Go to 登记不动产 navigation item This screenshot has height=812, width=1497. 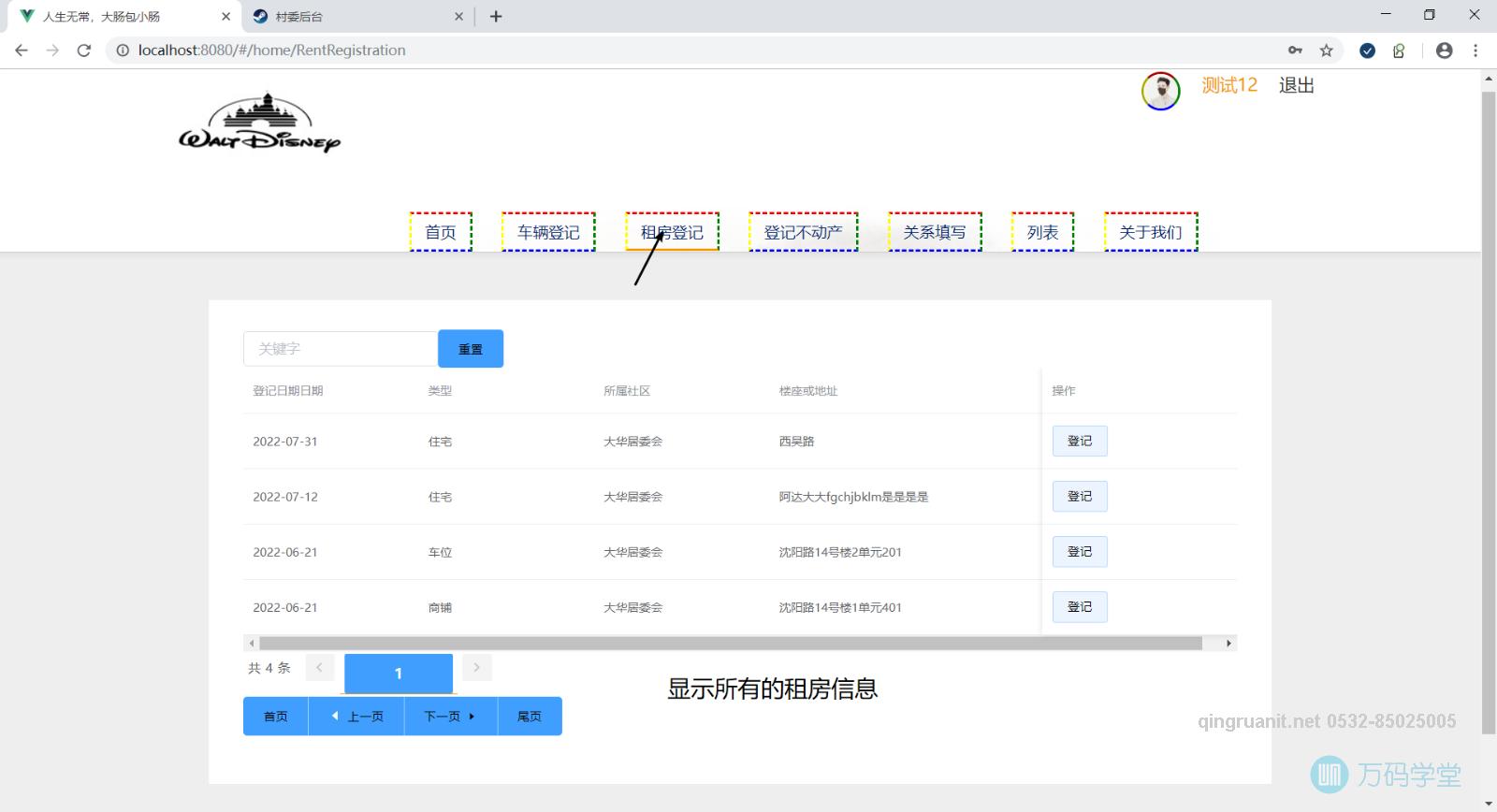[x=803, y=232]
